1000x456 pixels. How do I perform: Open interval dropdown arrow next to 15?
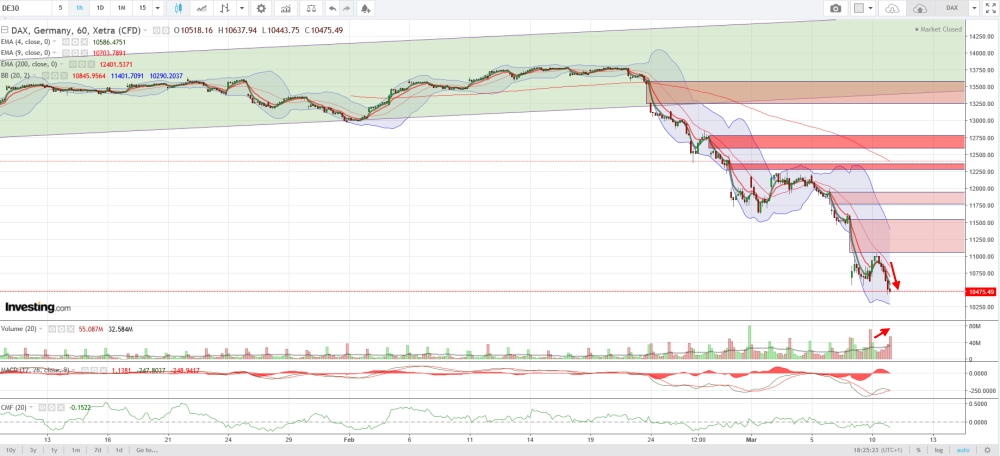[157, 8]
